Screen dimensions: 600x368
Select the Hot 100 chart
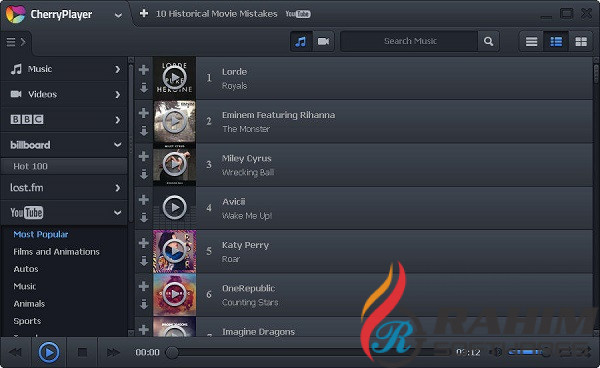point(64,166)
